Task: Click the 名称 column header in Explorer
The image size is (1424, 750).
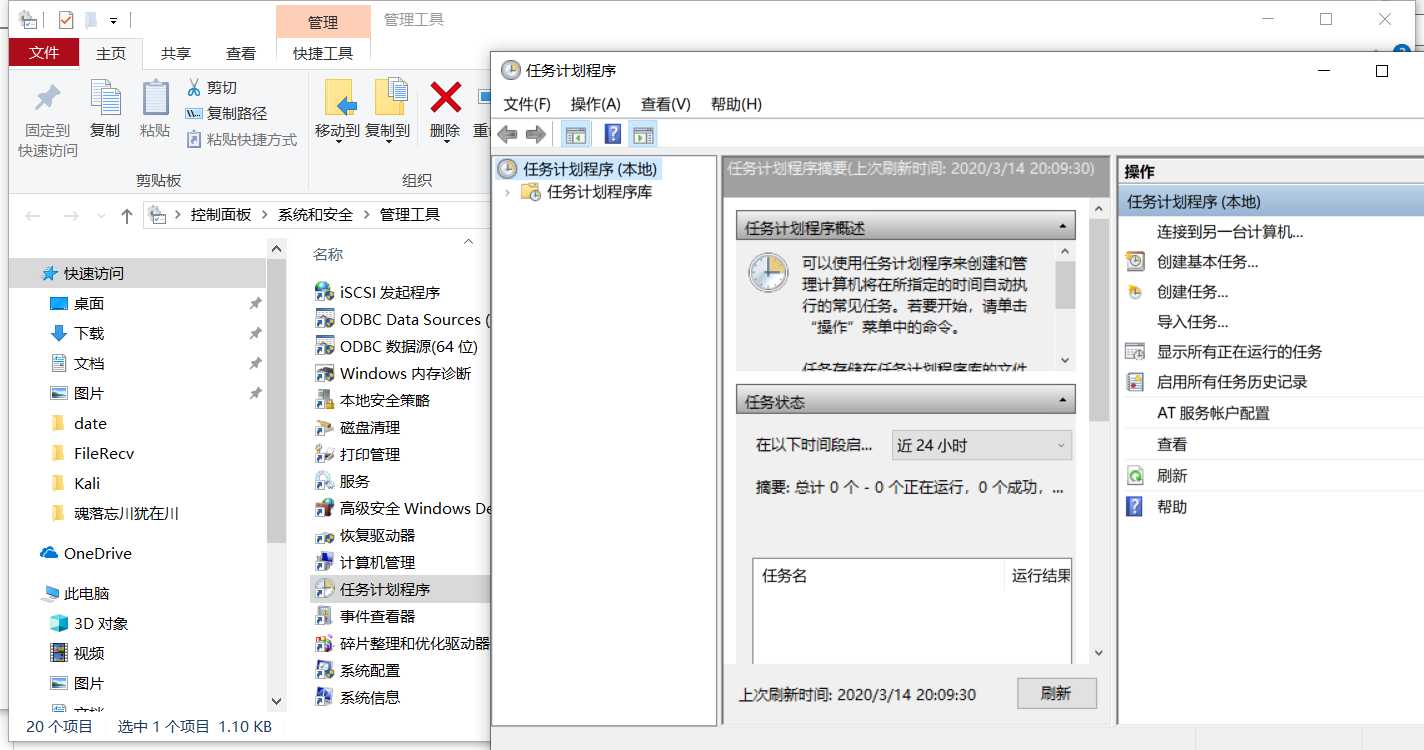Action: click(328, 254)
